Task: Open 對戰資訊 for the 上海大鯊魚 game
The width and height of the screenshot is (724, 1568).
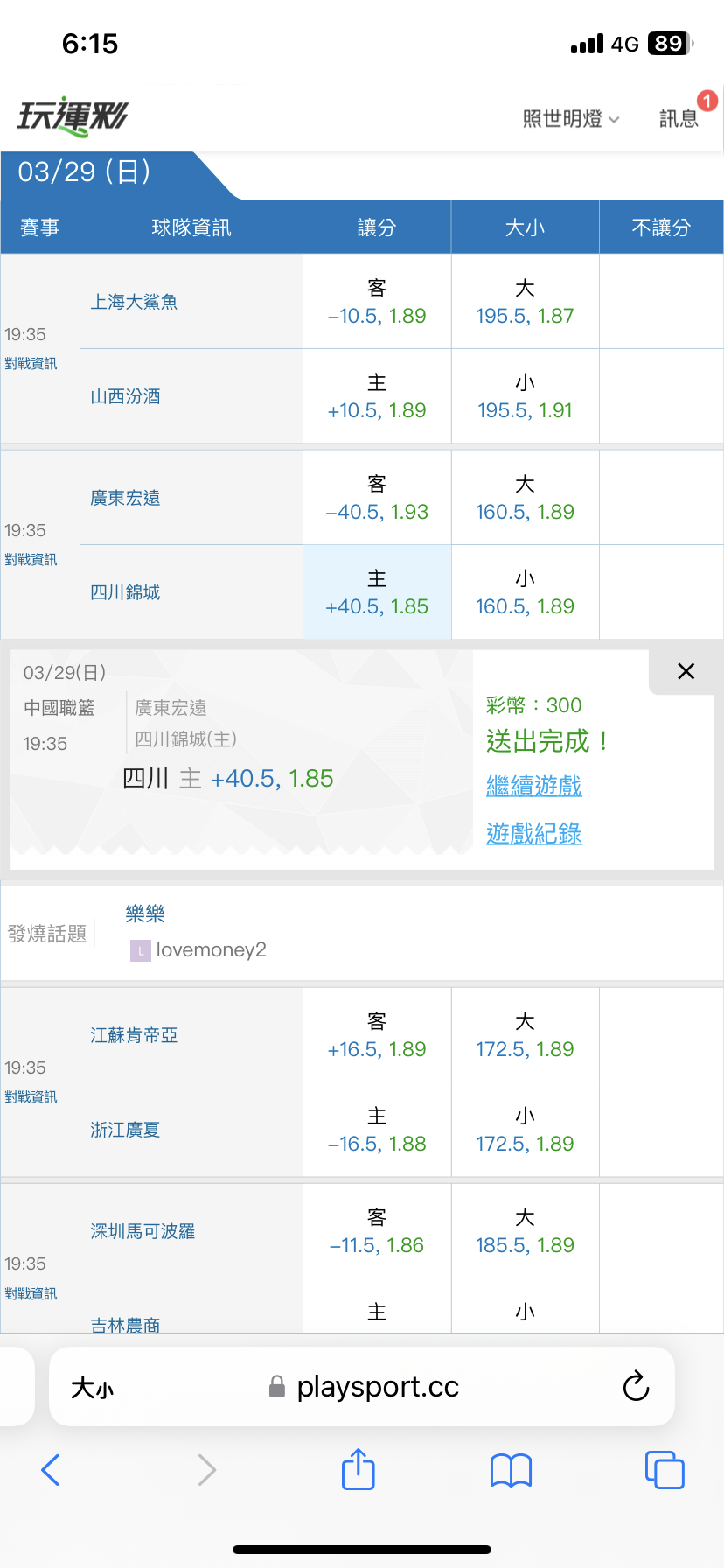Action: pos(31,364)
